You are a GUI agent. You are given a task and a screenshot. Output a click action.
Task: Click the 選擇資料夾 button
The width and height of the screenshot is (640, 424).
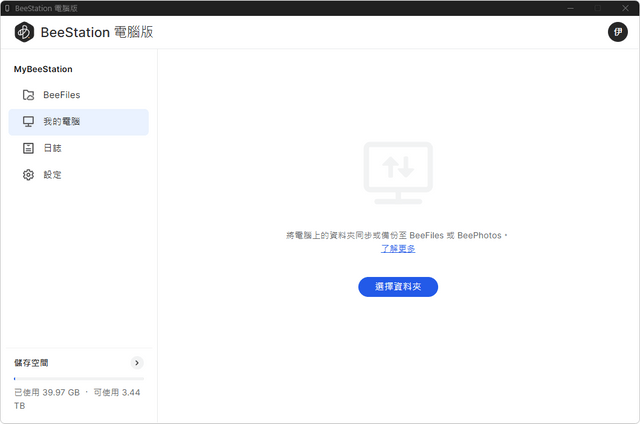point(398,287)
